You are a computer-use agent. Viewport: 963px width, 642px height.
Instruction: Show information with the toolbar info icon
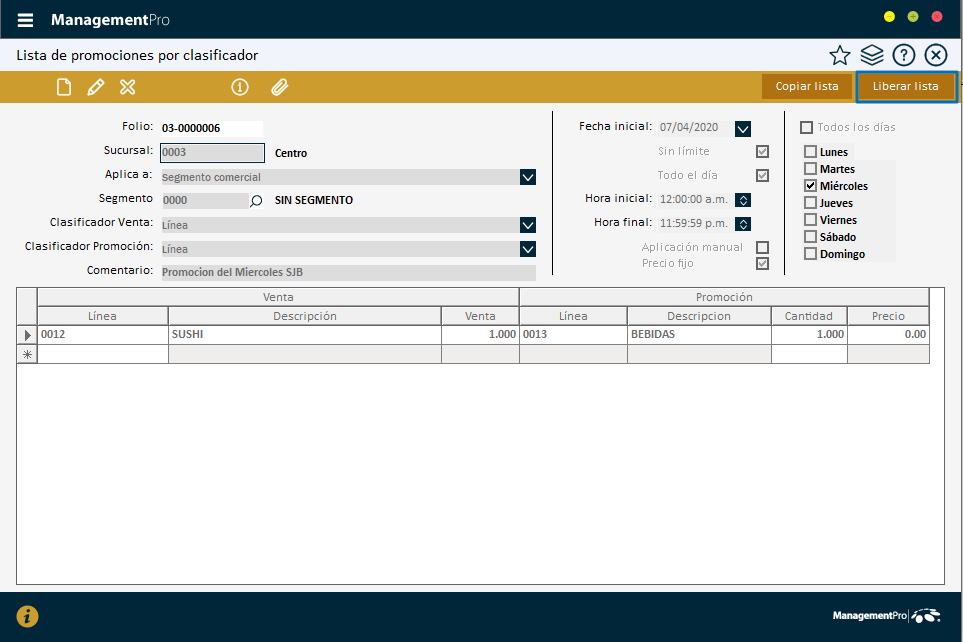[240, 87]
